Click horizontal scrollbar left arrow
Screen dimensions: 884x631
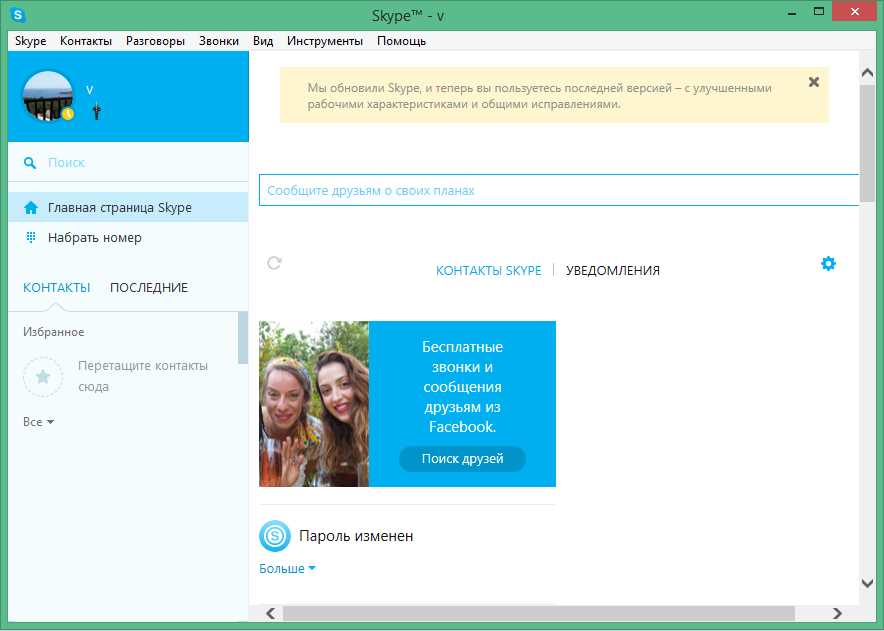click(x=271, y=613)
